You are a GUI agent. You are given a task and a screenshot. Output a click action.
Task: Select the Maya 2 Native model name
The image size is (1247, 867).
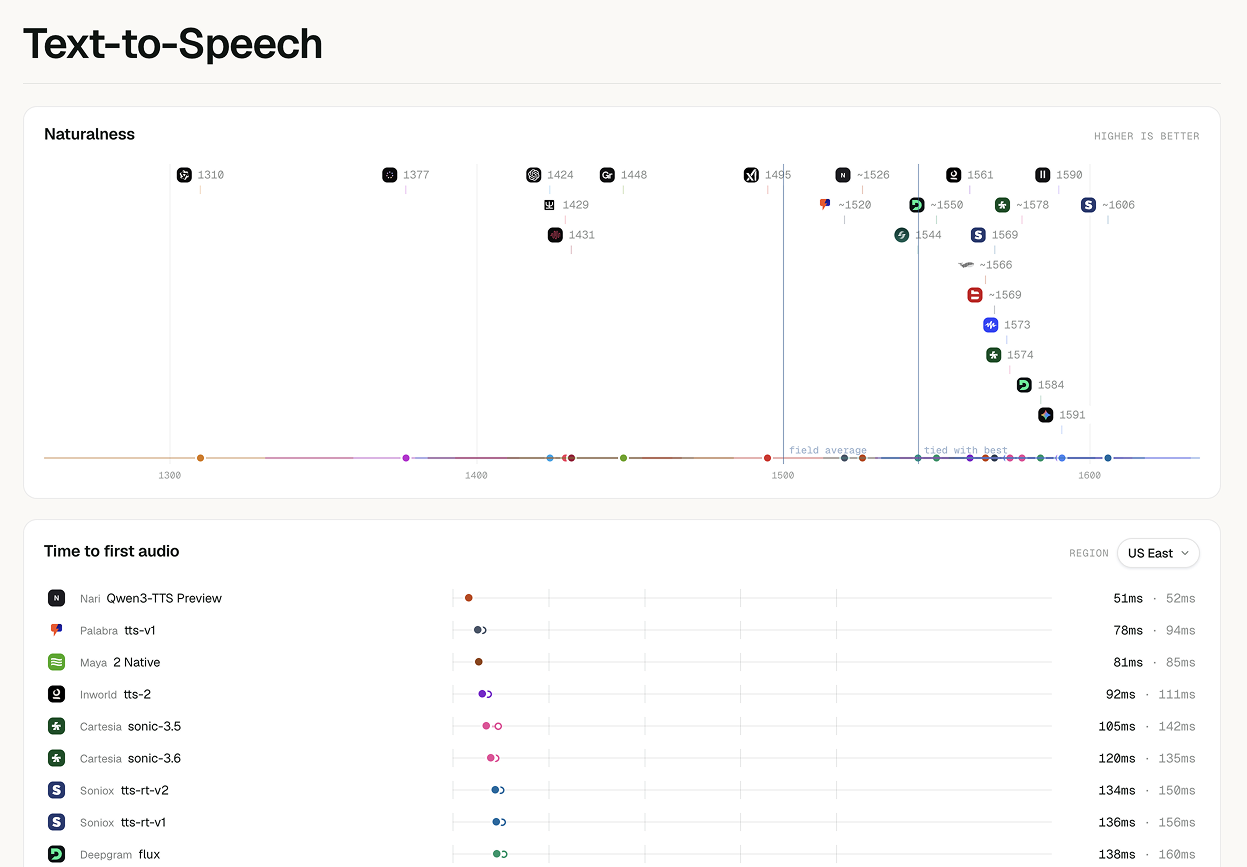pyautogui.click(x=137, y=662)
